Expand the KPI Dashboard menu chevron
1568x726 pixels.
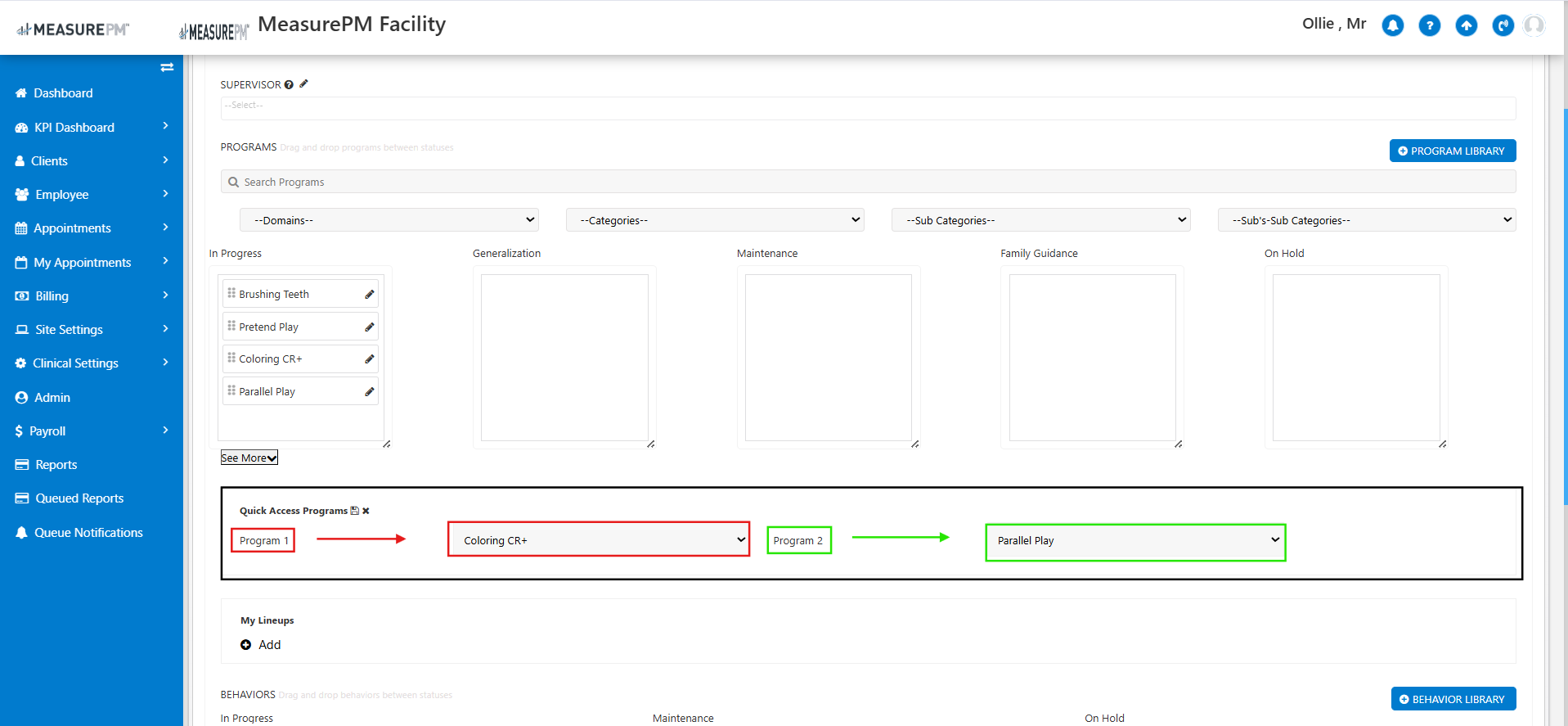165,126
